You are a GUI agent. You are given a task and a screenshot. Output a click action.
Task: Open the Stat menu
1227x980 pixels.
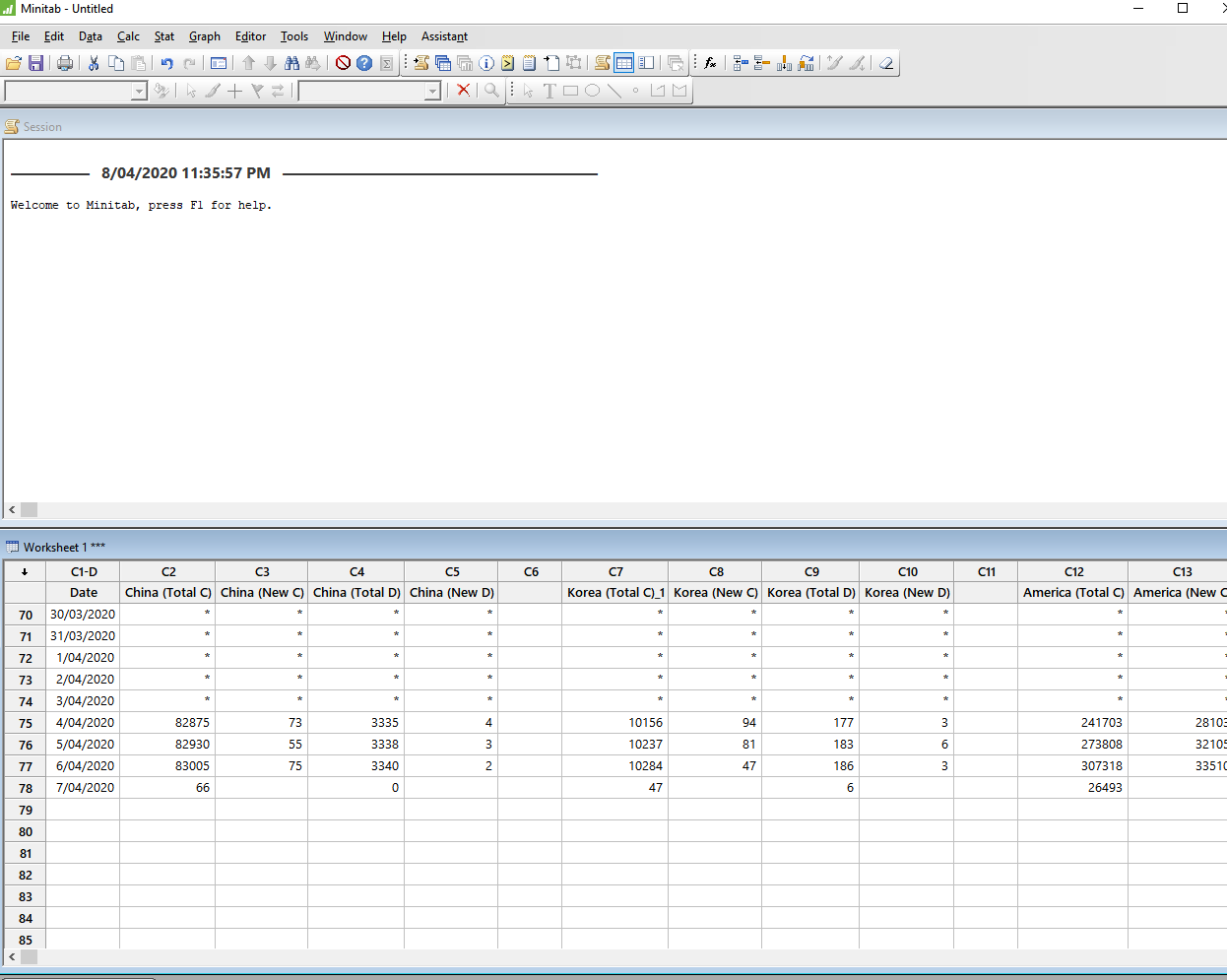[164, 36]
